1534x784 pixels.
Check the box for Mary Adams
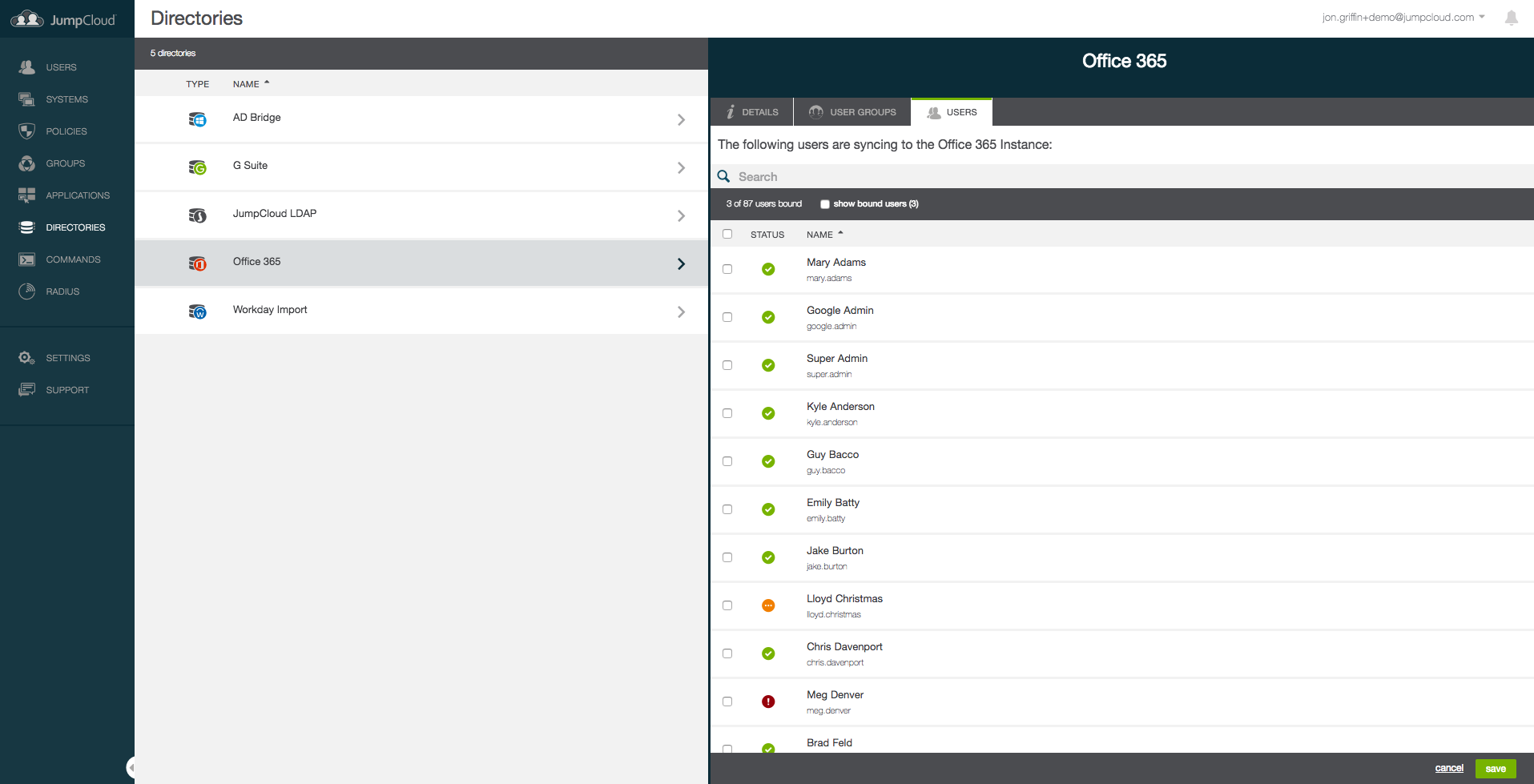pos(727,269)
